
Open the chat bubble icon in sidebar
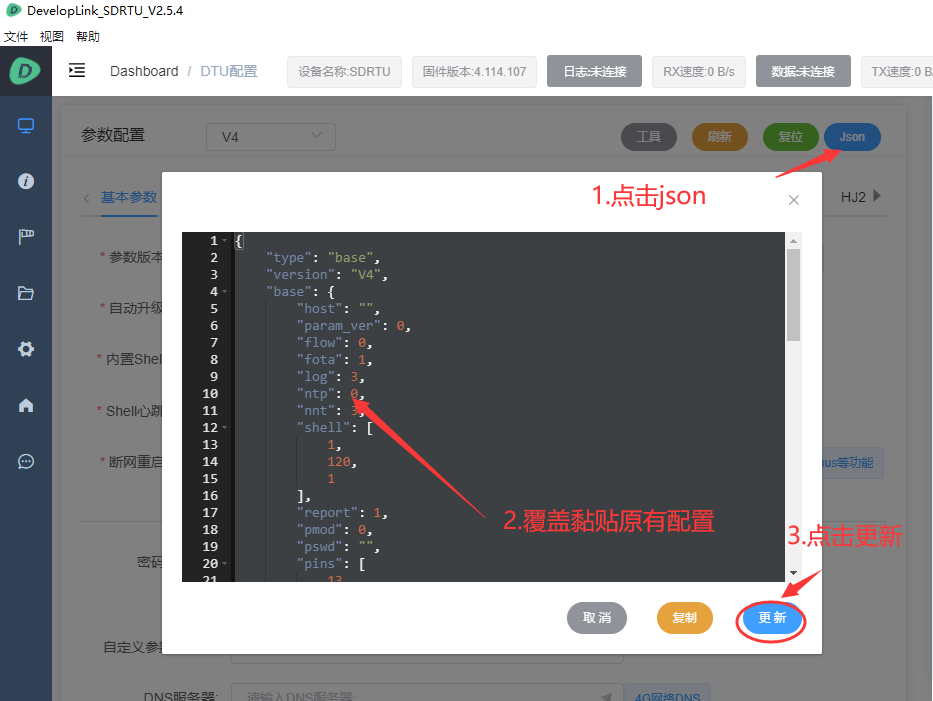tap(26, 461)
